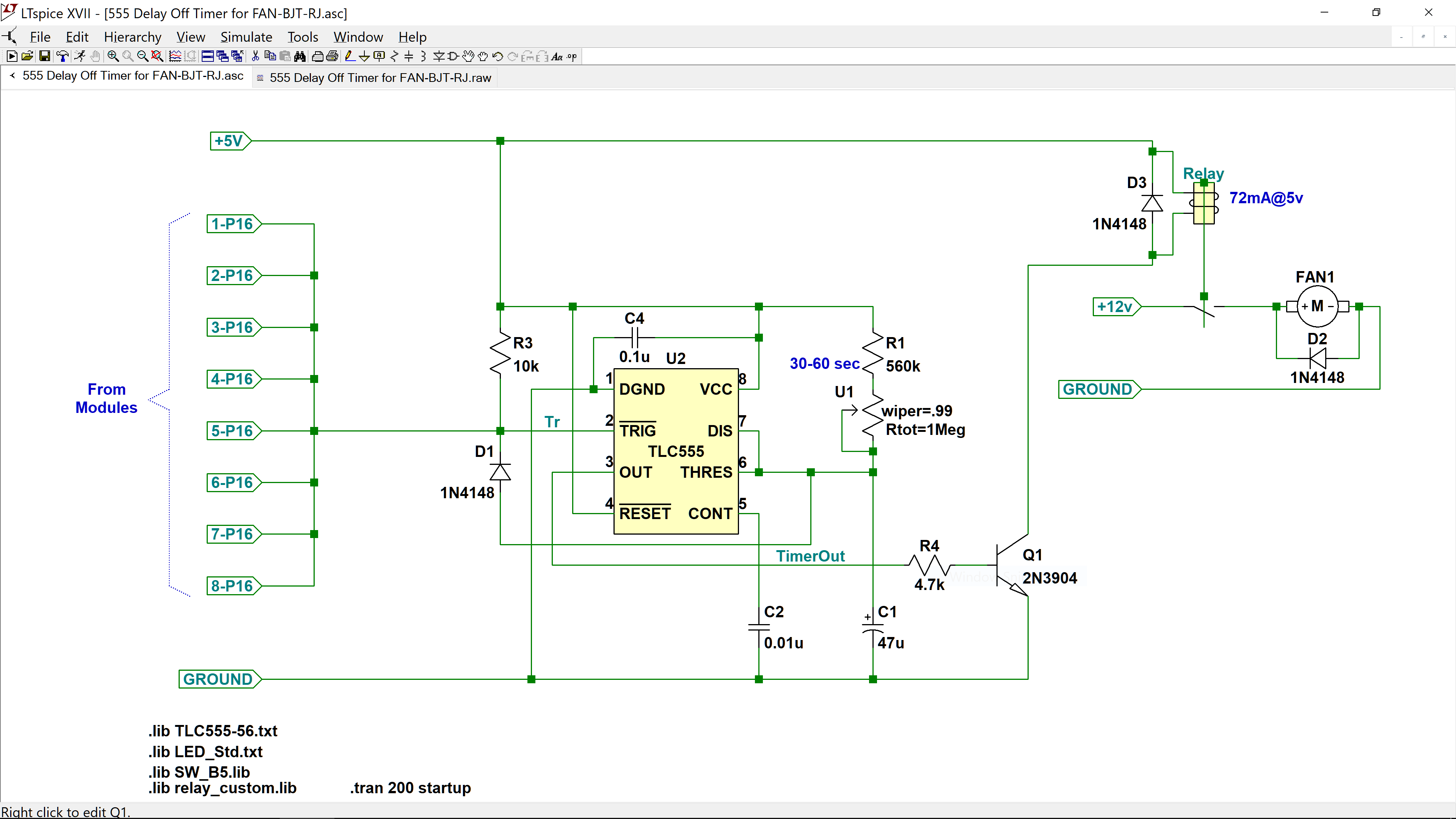Open Control Panel via the hammer icon
The height and width of the screenshot is (819, 1456).
click(62, 56)
